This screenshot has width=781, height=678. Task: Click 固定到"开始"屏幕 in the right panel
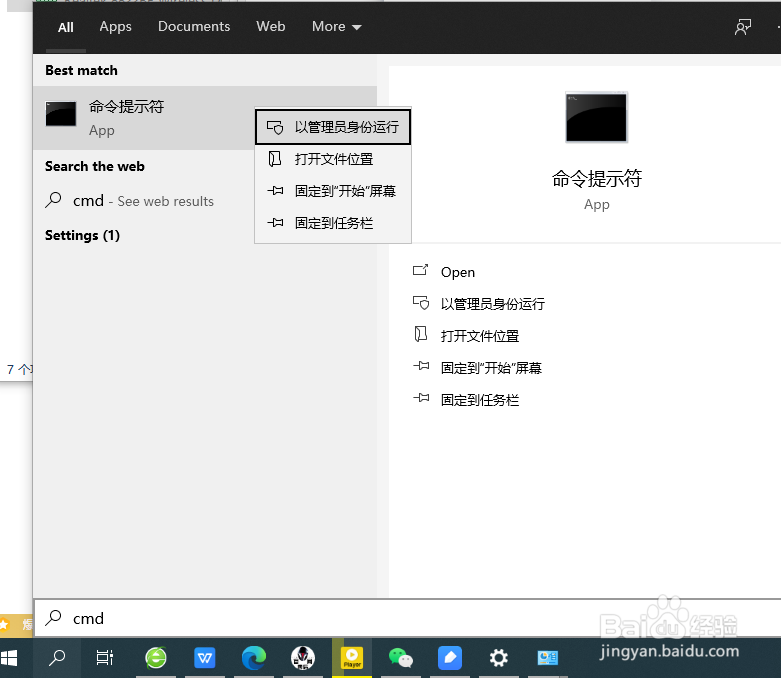click(491, 368)
